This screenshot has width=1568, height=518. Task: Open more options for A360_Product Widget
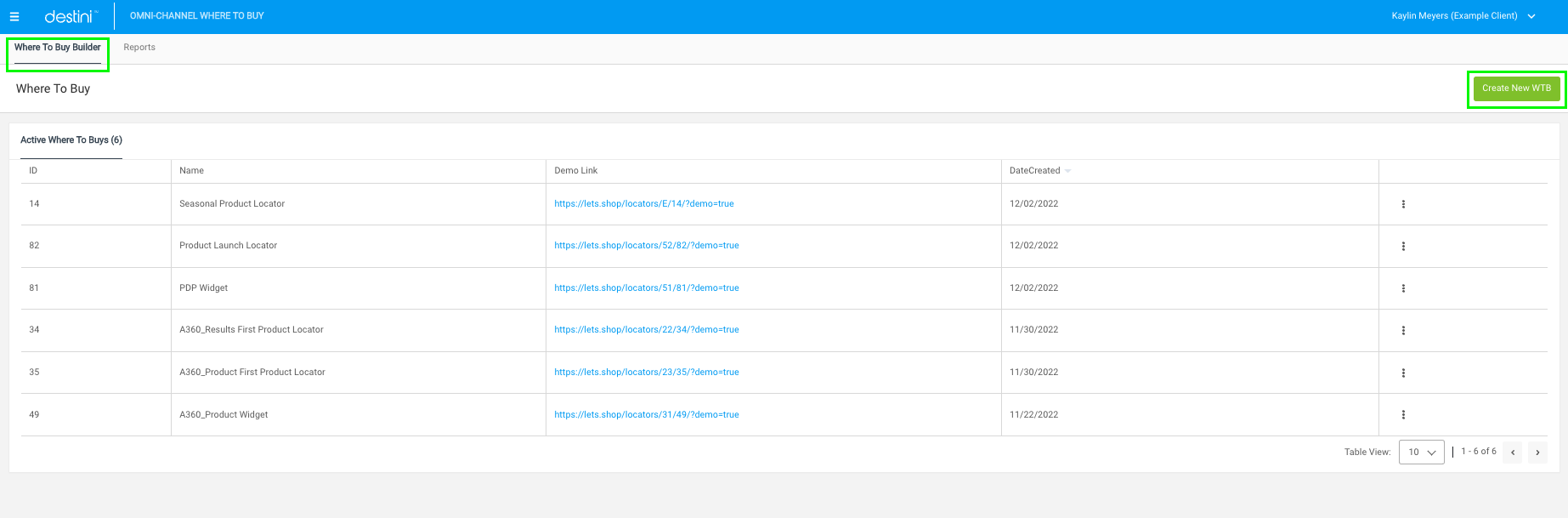[x=1403, y=415]
